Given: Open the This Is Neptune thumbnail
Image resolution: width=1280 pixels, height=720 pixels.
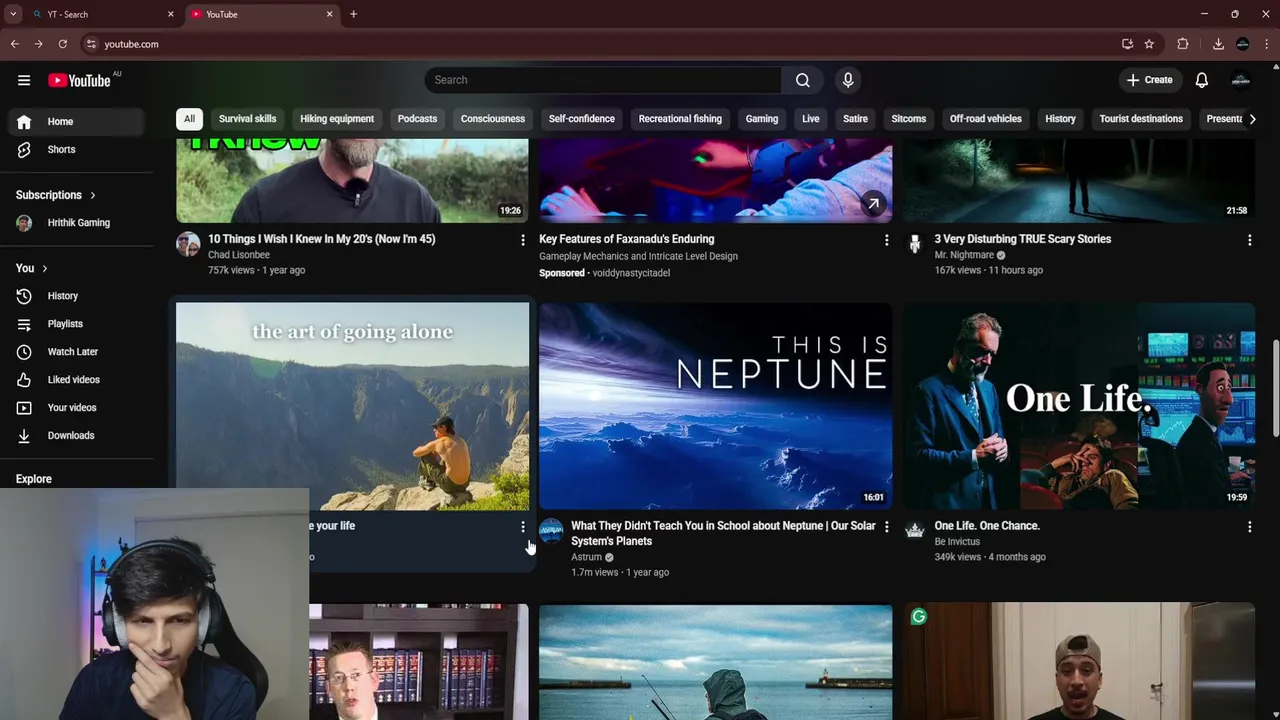Looking at the screenshot, I should coord(716,407).
